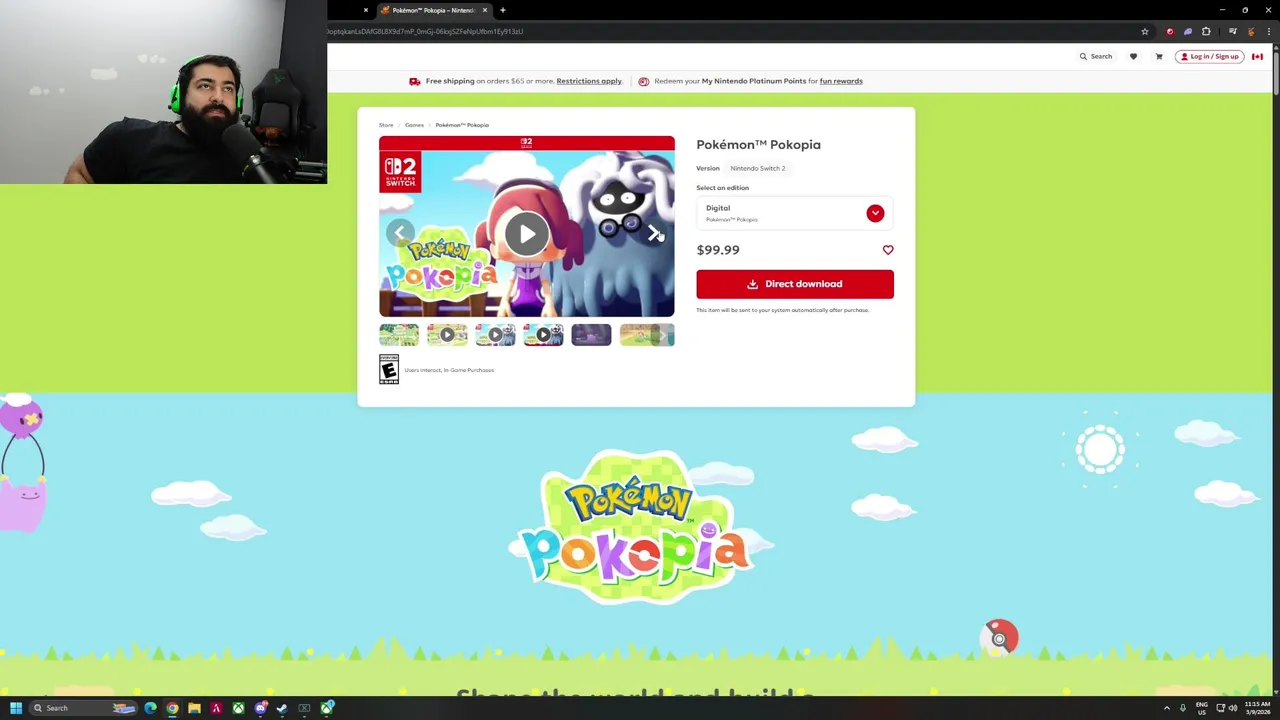Open Restrictions apply link in banner

(x=589, y=81)
